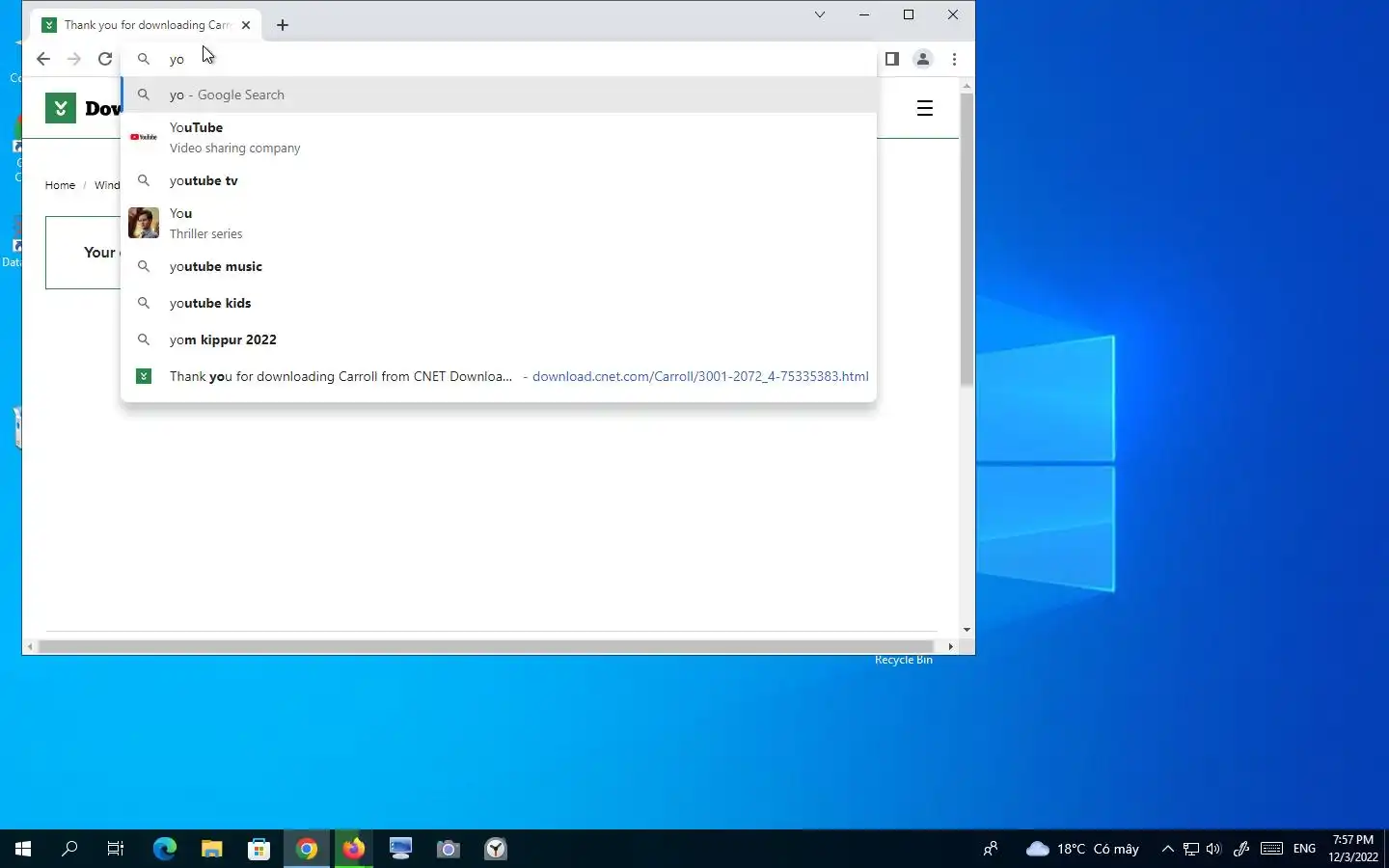The image size is (1389, 868).
Task: Click the scrollbar down arrow
Action: click(967, 630)
